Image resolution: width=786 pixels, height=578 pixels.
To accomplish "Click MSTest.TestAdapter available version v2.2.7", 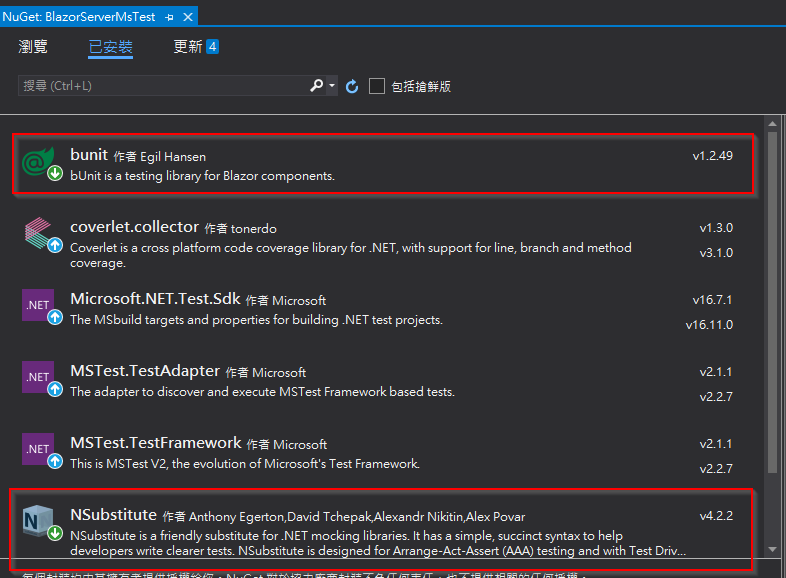I will 716,397.
